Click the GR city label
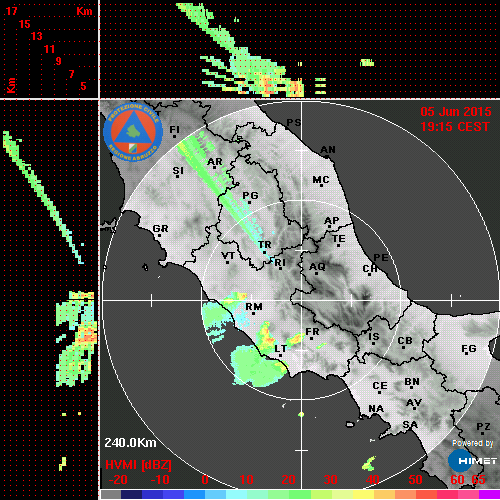Image resolution: width=500 pixels, height=500 pixels. (x=160, y=229)
